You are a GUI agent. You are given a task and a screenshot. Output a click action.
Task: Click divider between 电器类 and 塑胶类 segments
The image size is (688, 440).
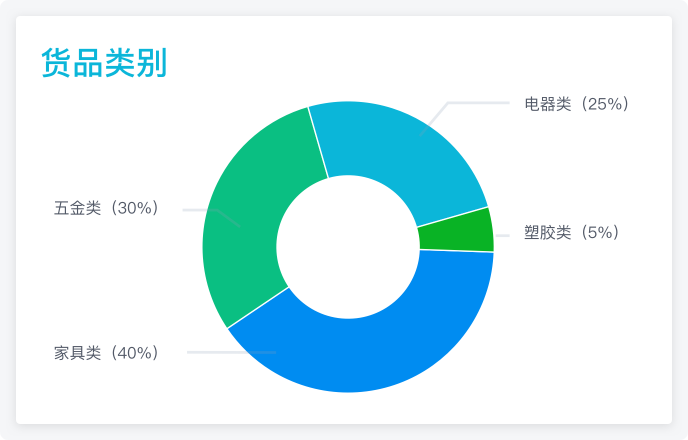[x=452, y=217]
